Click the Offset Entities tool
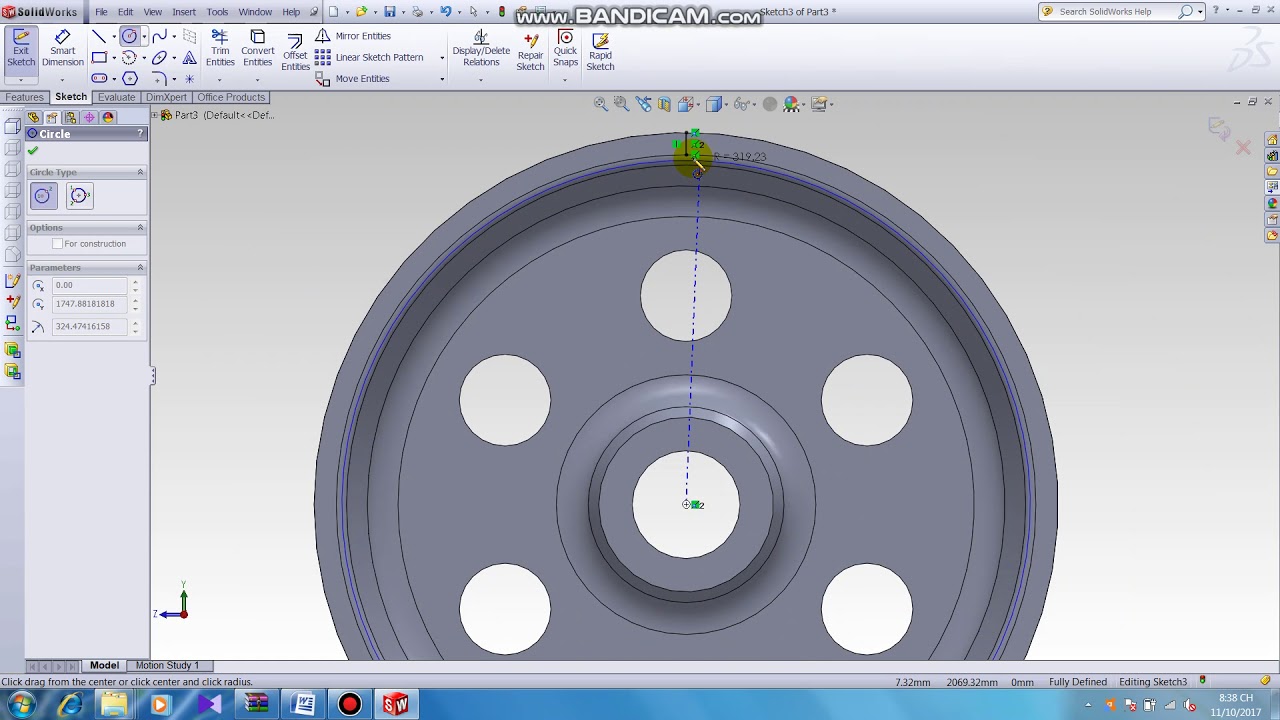This screenshot has width=1280, height=720. [x=295, y=52]
